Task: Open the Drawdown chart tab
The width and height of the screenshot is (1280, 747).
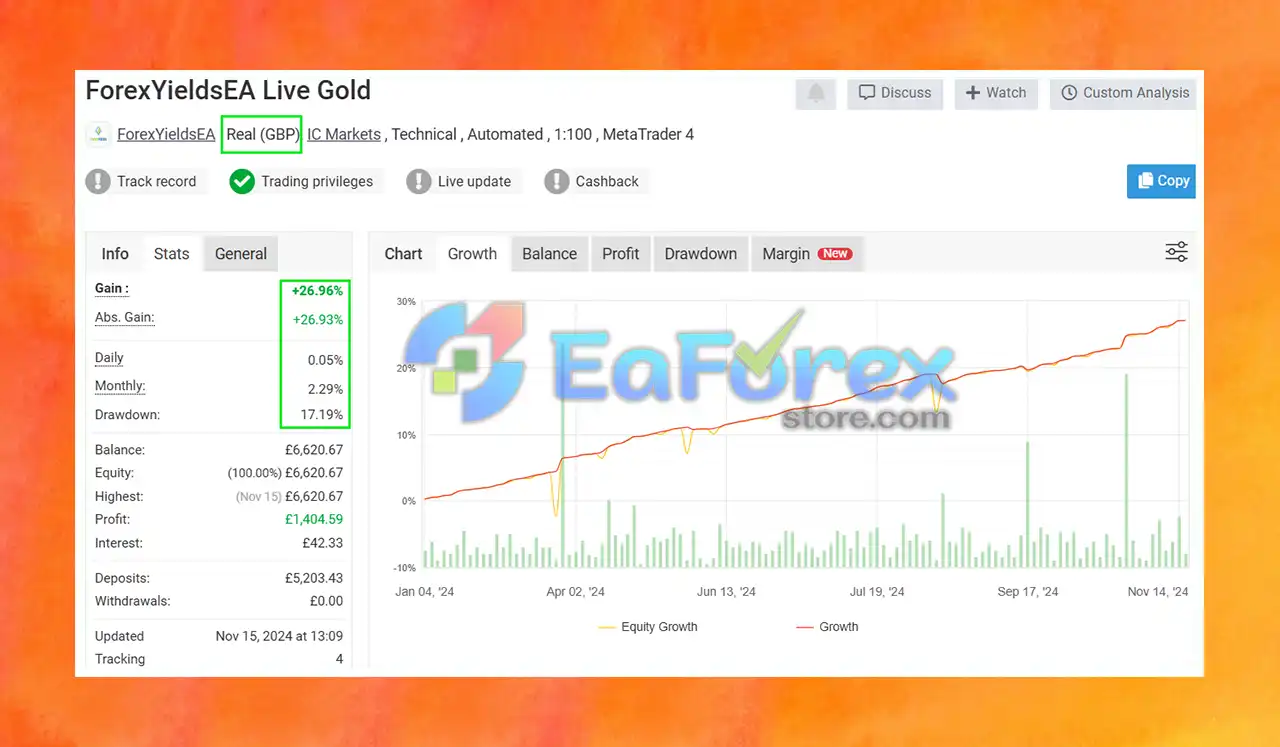Action: coord(701,254)
